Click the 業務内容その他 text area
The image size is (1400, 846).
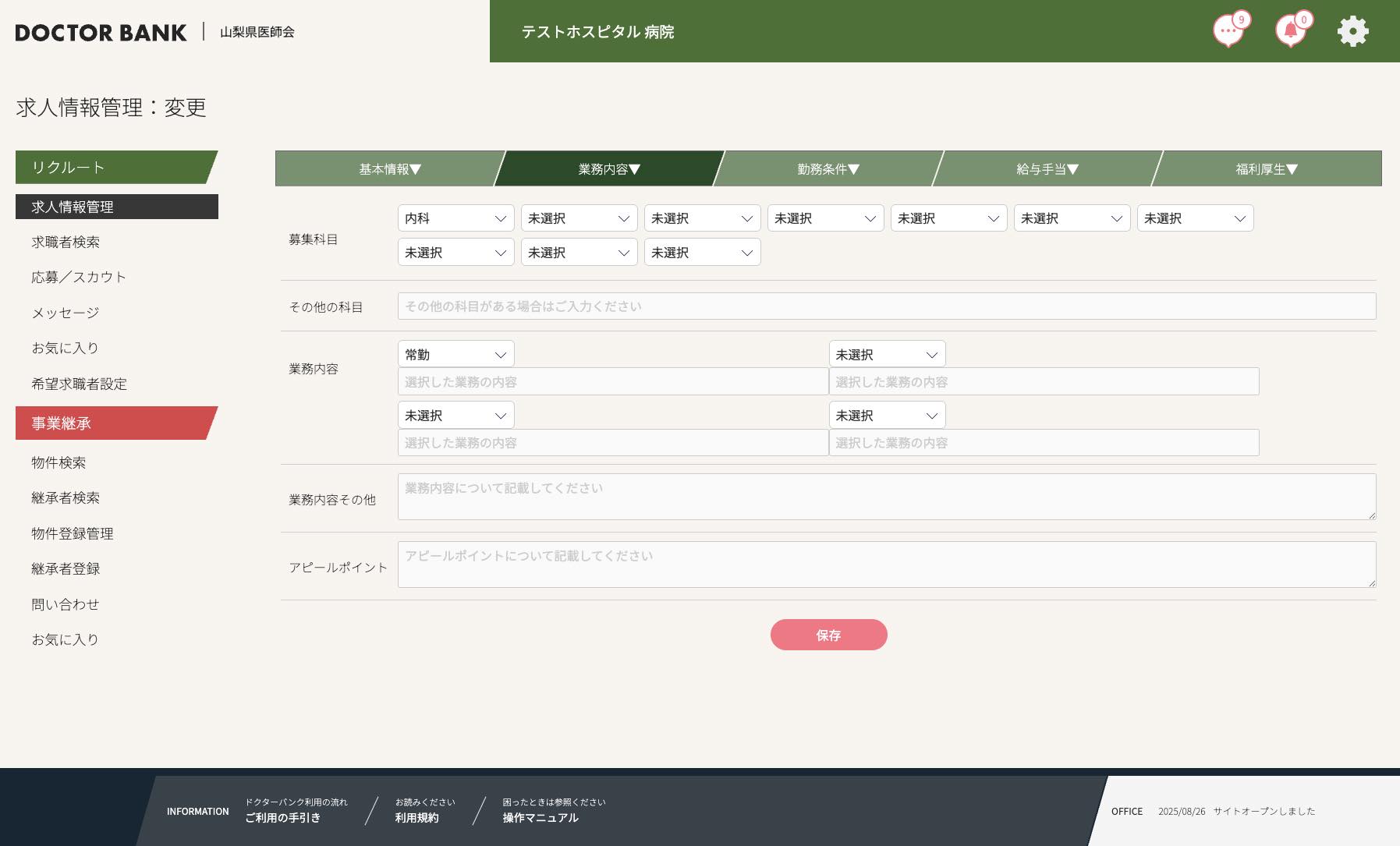[886, 497]
